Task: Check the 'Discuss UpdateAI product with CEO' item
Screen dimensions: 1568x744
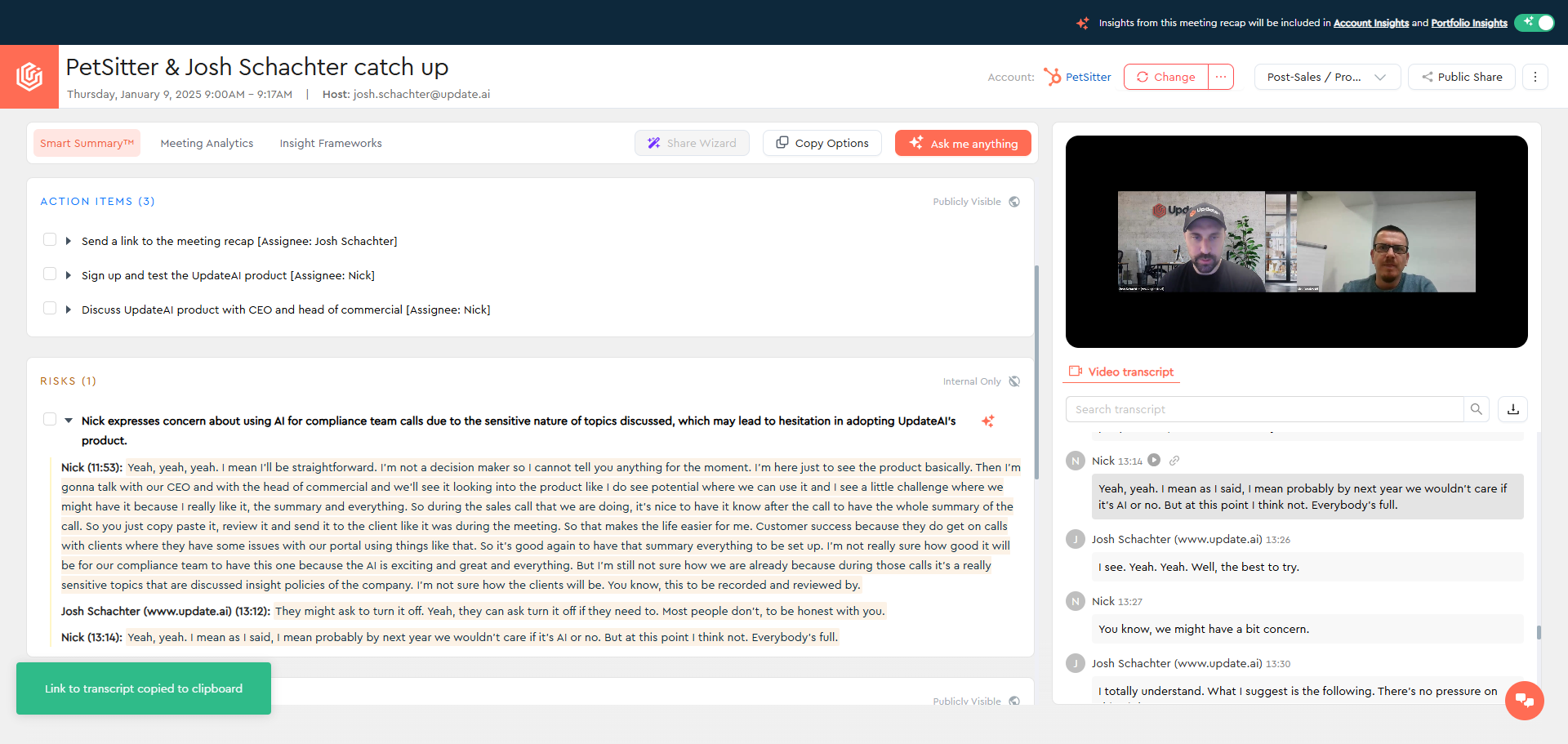Action: (50, 308)
